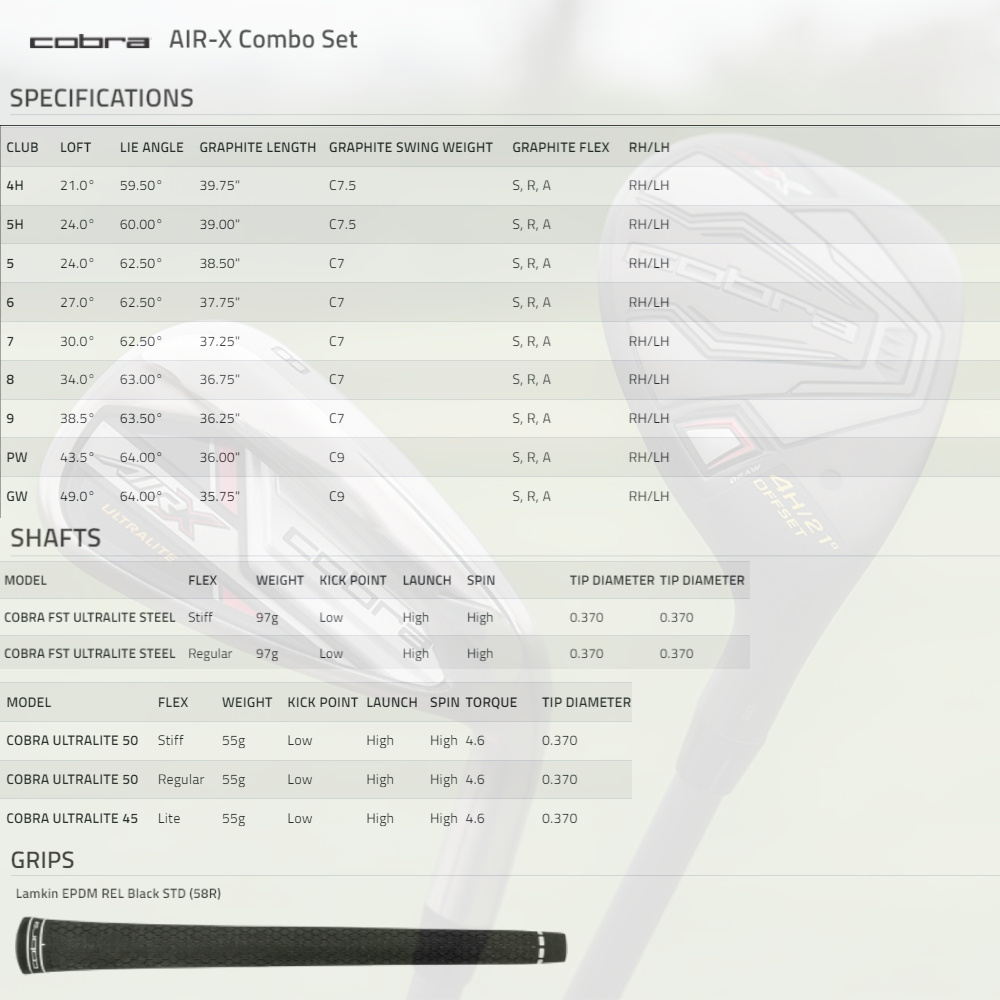Viewport: 1000px width, 1000px height.
Task: Click the COBRA ULTRALITE 45 model name
Action: pos(72,818)
